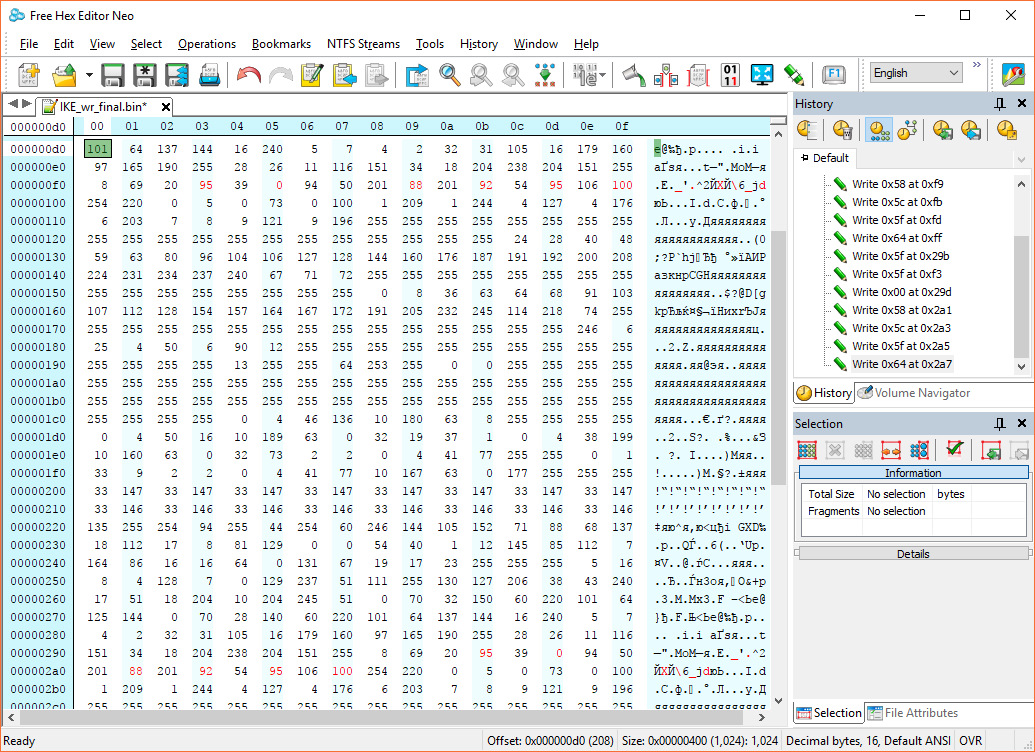Apply selection with the green checkmark icon
The height and width of the screenshot is (752, 1035).
tap(954, 450)
